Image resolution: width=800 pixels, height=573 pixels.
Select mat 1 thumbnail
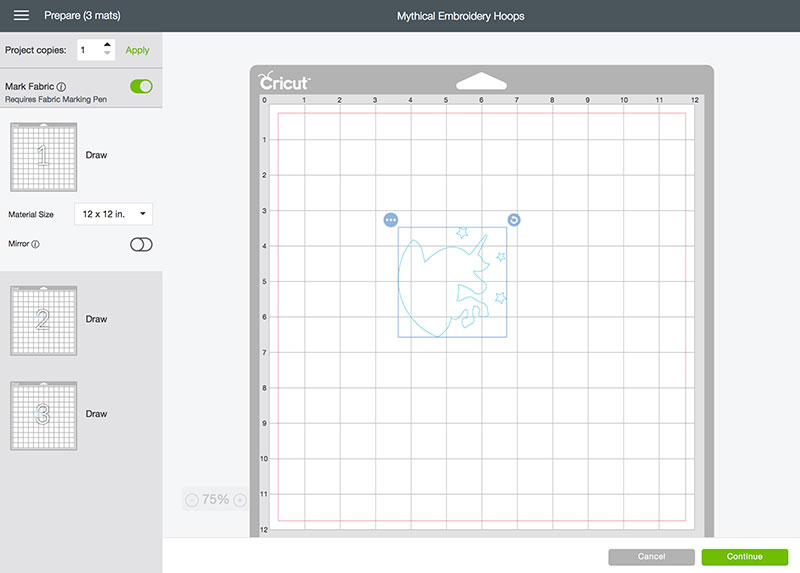[x=44, y=157]
